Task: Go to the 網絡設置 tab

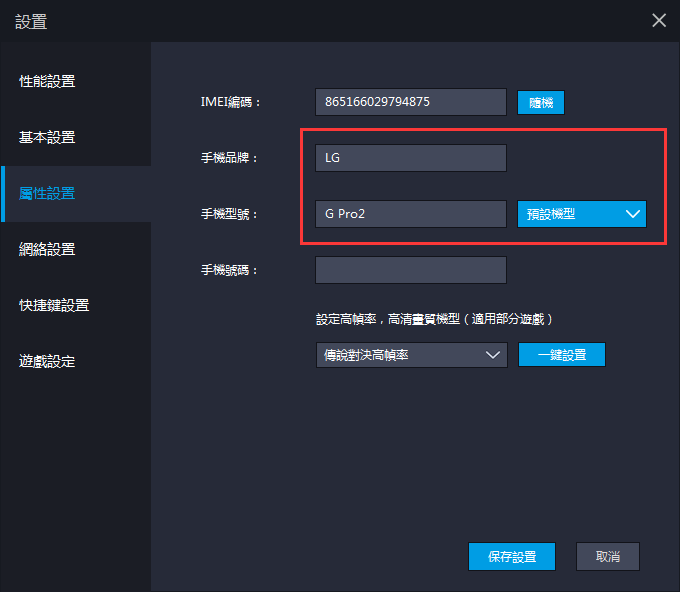Action: [x=48, y=249]
